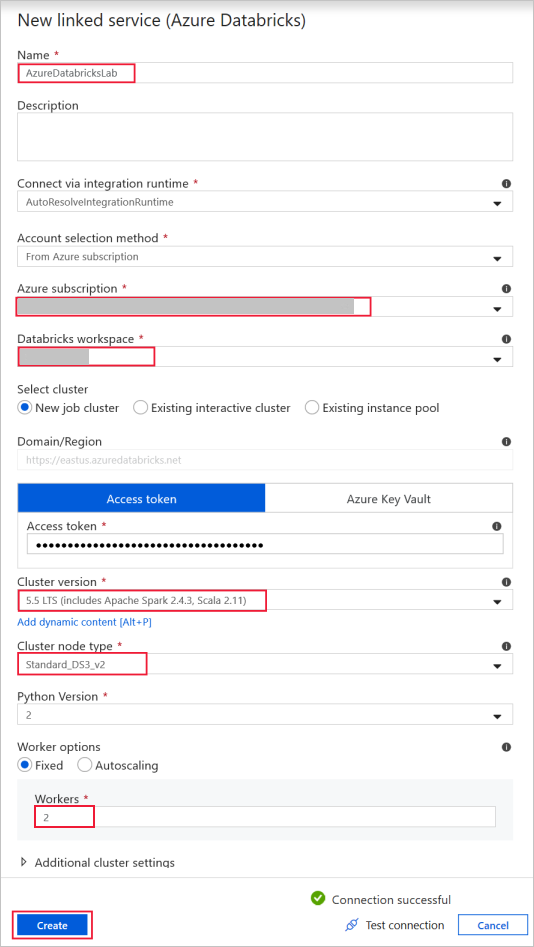Viewport: 534px width, 947px height.
Task: Click info icon beside Domain/Region
Action: click(x=506, y=442)
